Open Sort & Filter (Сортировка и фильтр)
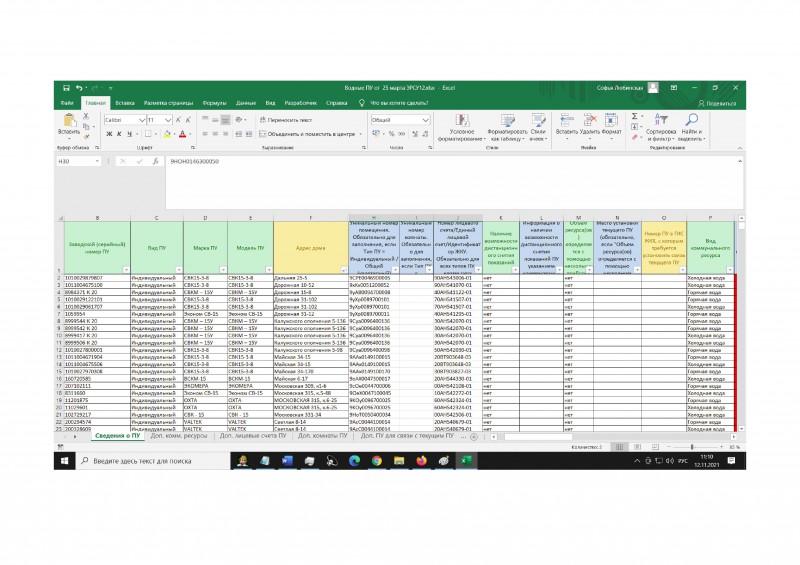800x565 pixels. [661, 128]
